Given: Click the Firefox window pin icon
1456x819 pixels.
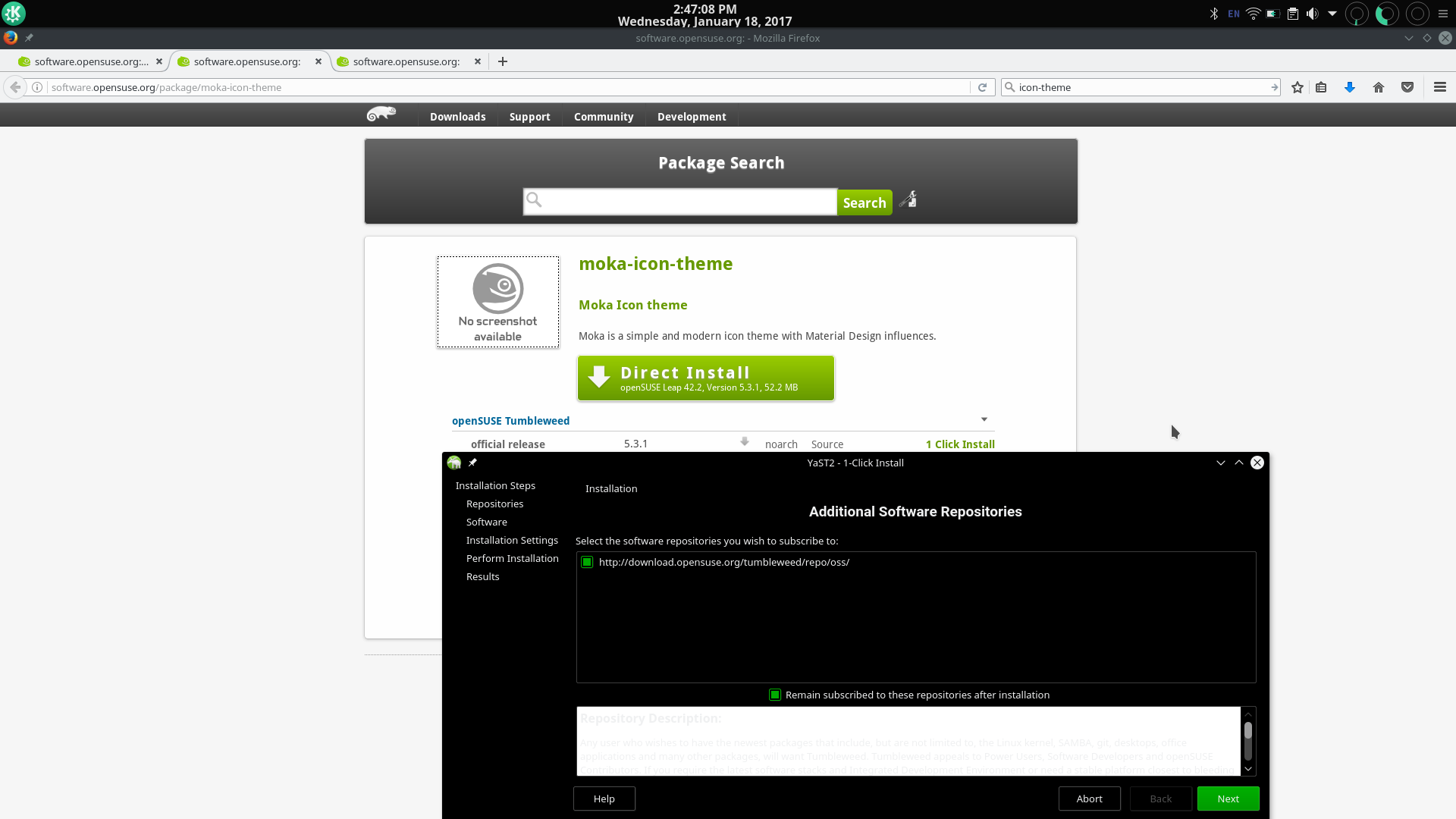Looking at the screenshot, I should coord(29,38).
